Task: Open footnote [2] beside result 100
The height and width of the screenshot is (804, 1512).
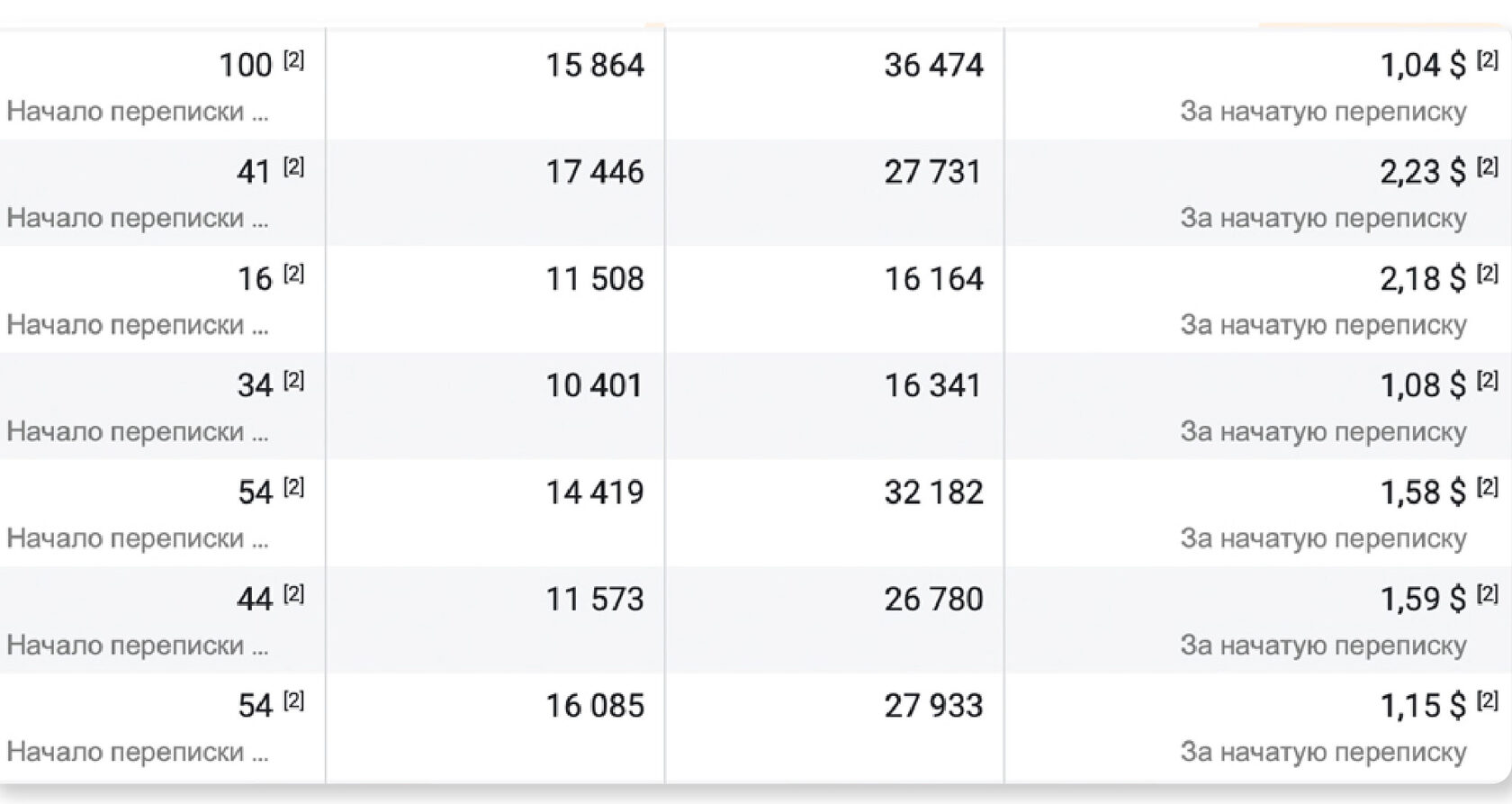Action: click(293, 60)
